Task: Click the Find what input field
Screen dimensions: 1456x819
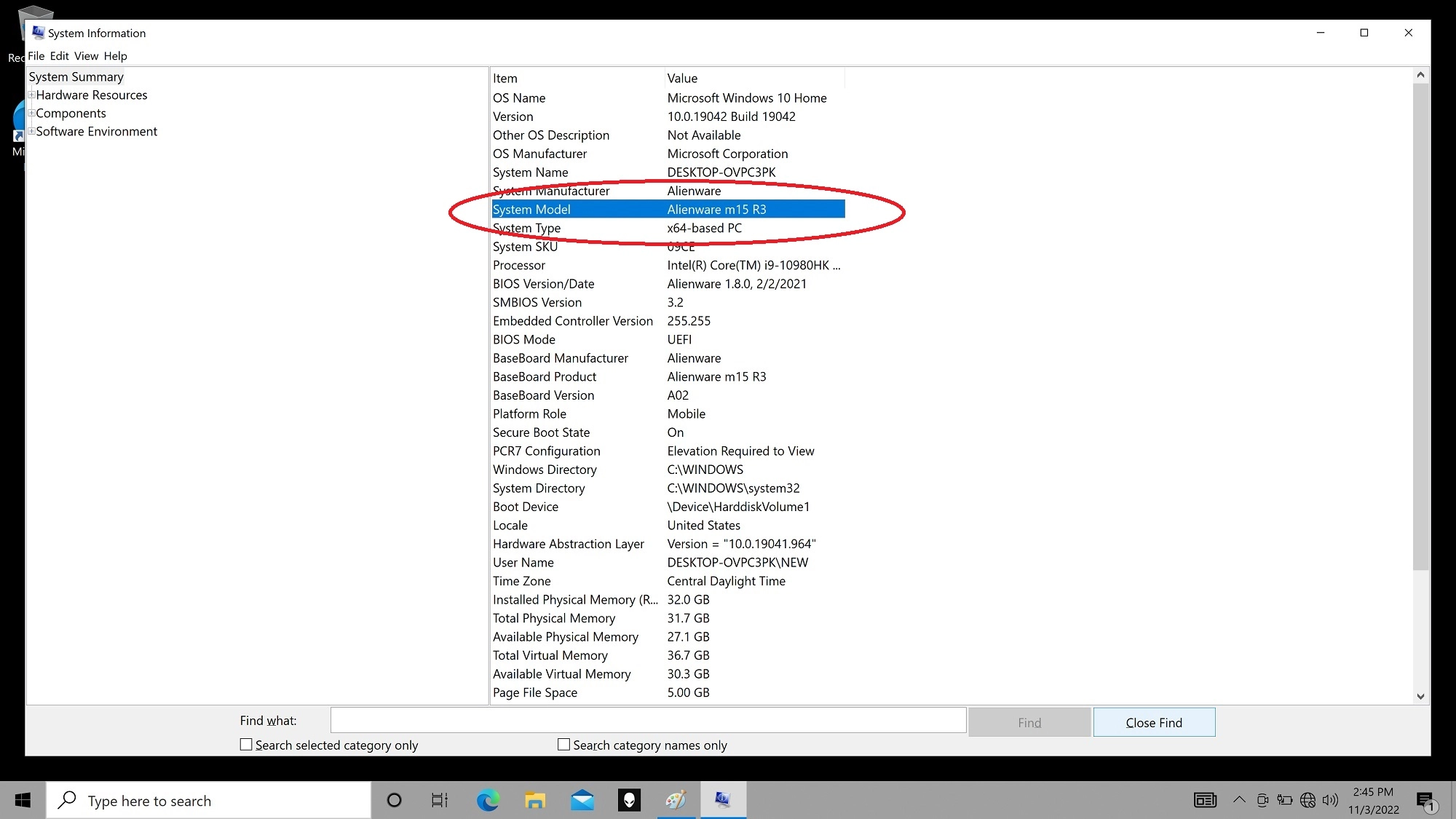Action: (x=648, y=720)
